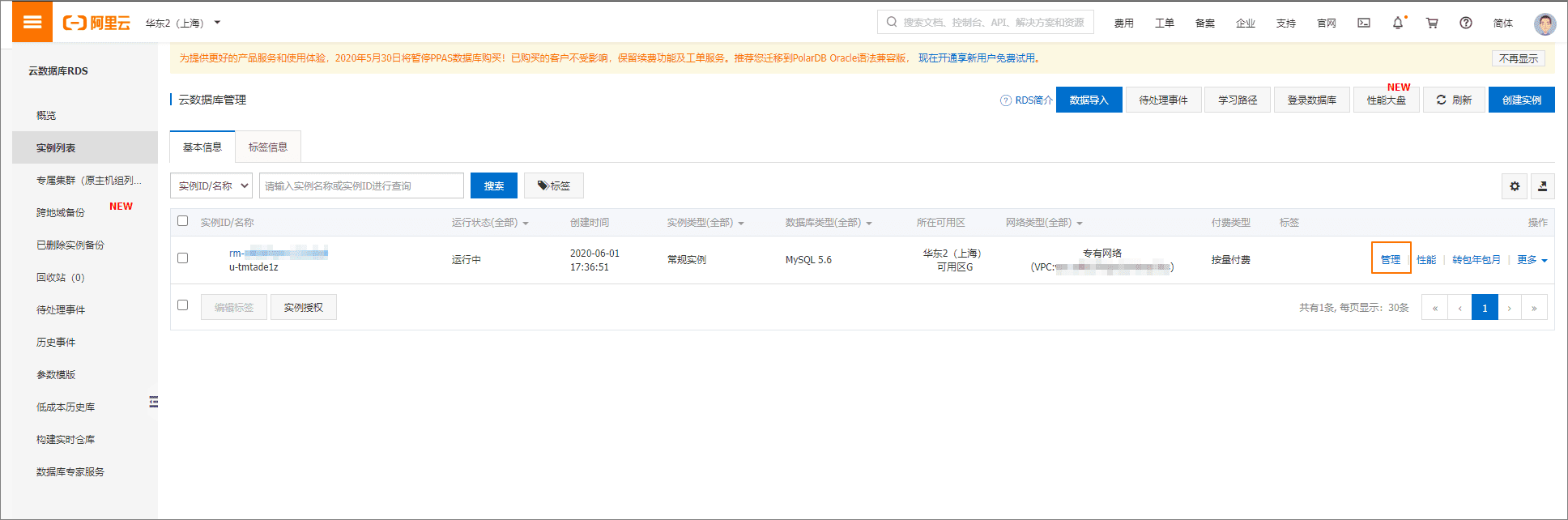Open 专属集群 in the sidebar
This screenshot has width=1568, height=520.
pyautogui.click(x=89, y=180)
